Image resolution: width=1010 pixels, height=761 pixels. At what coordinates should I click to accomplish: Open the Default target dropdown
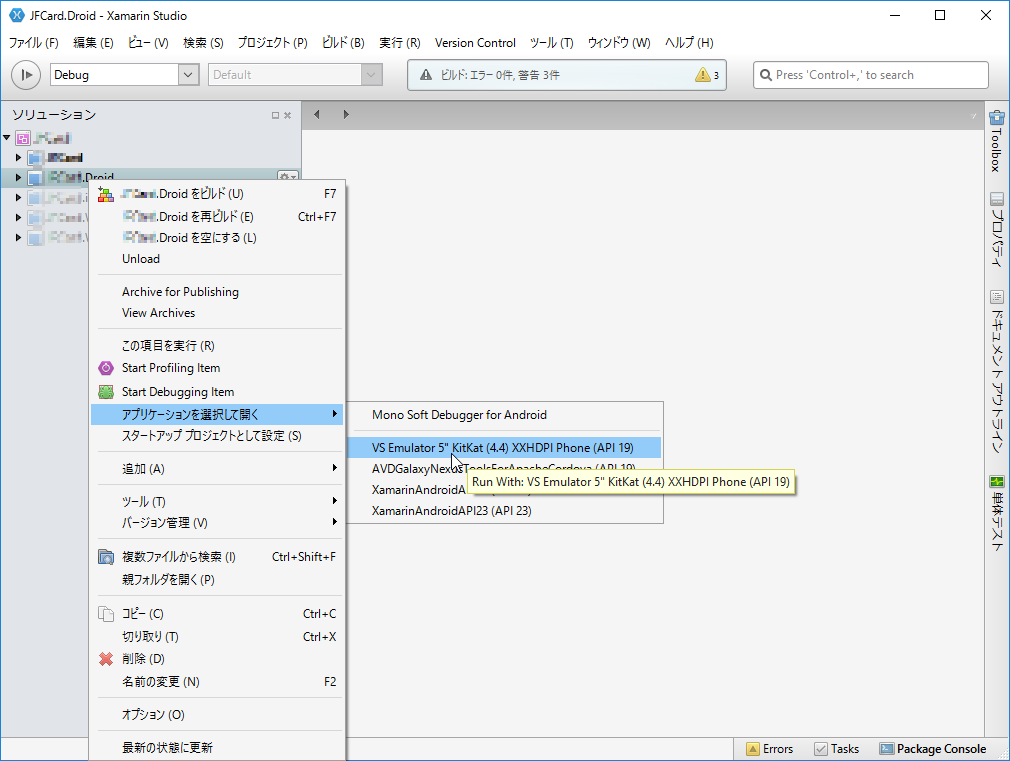point(295,75)
